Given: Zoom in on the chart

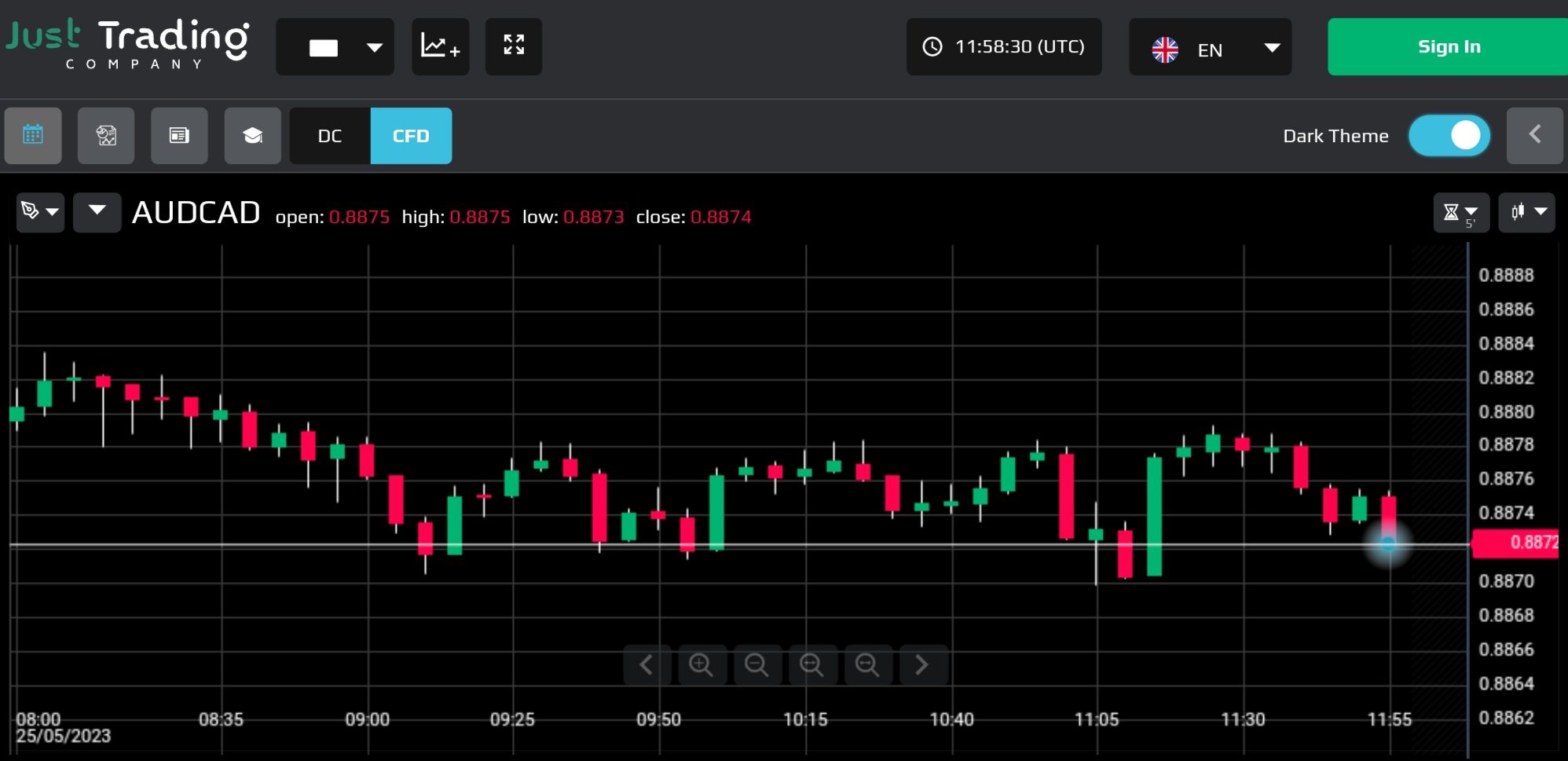Looking at the screenshot, I should [702, 665].
